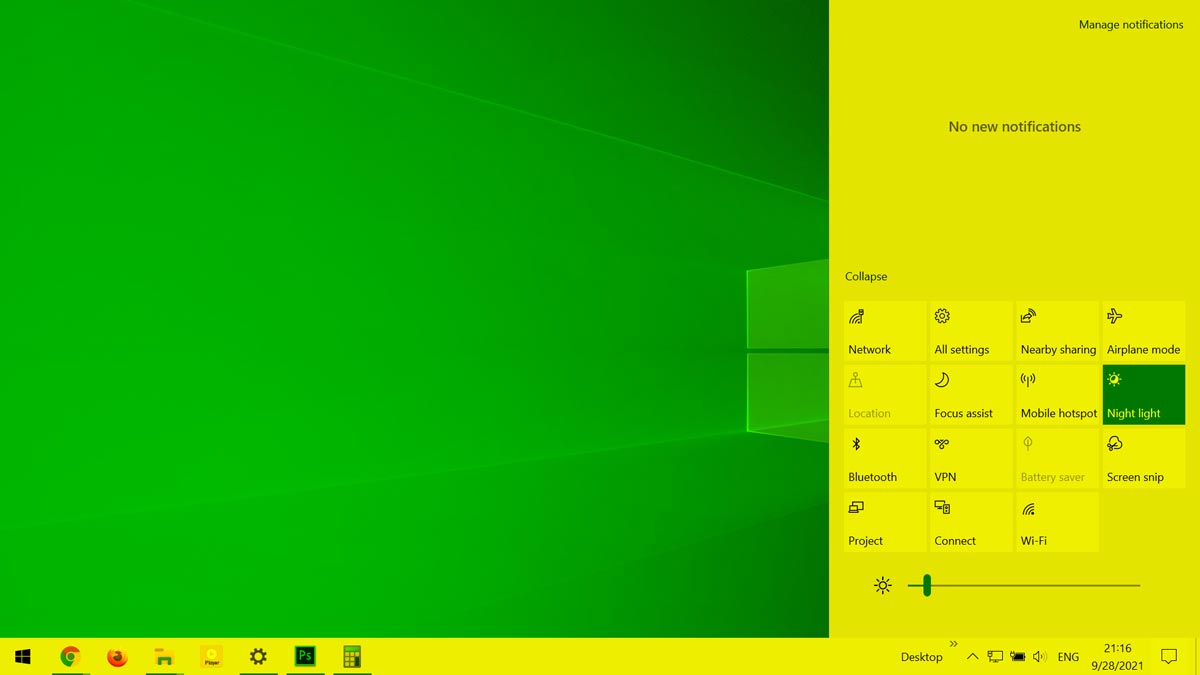
Task: Open All settings tile
Action: 971,331
